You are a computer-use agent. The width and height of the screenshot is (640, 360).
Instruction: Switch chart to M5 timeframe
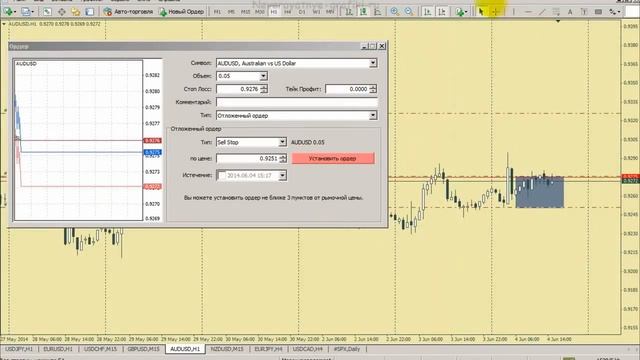click(x=231, y=12)
